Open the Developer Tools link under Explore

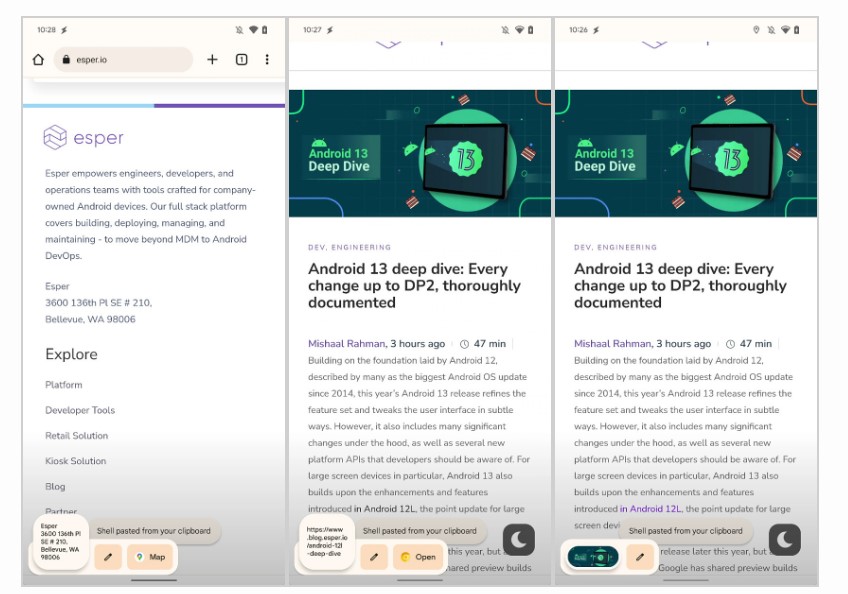click(x=80, y=410)
